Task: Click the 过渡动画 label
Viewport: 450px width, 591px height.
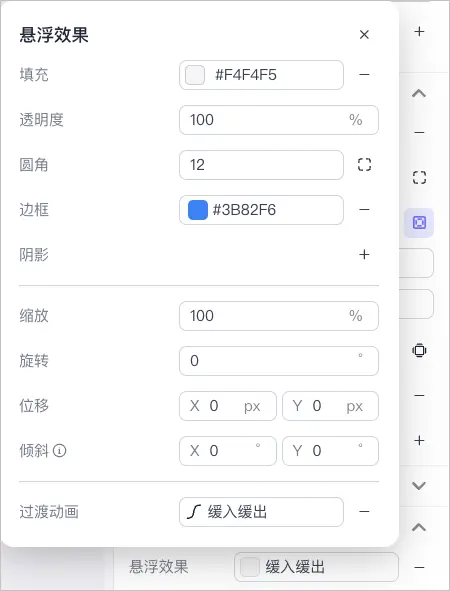Action: tap(49, 512)
